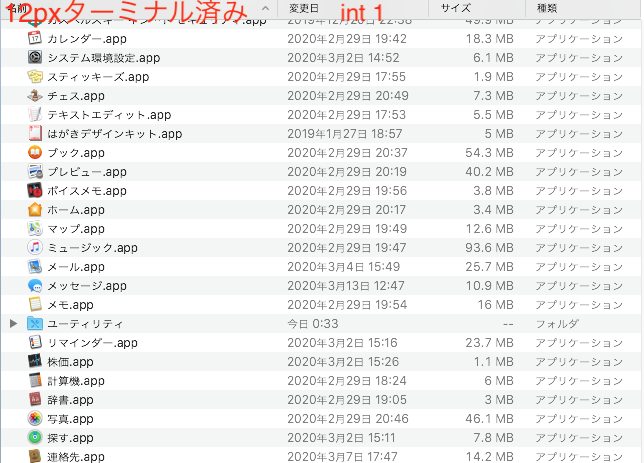Viewport: 644px width, 463px height.
Task: Select the リマインダー.app icon
Action: click(x=35, y=342)
